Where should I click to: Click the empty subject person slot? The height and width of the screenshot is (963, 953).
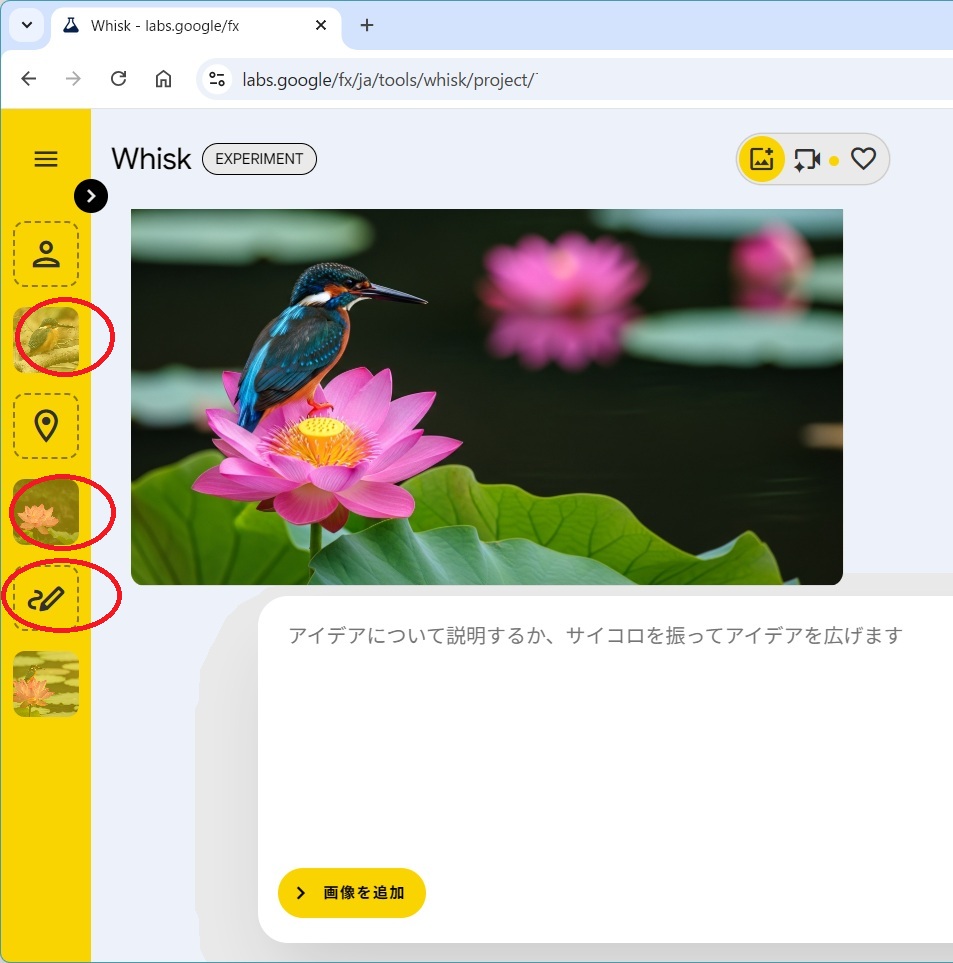tap(46, 254)
